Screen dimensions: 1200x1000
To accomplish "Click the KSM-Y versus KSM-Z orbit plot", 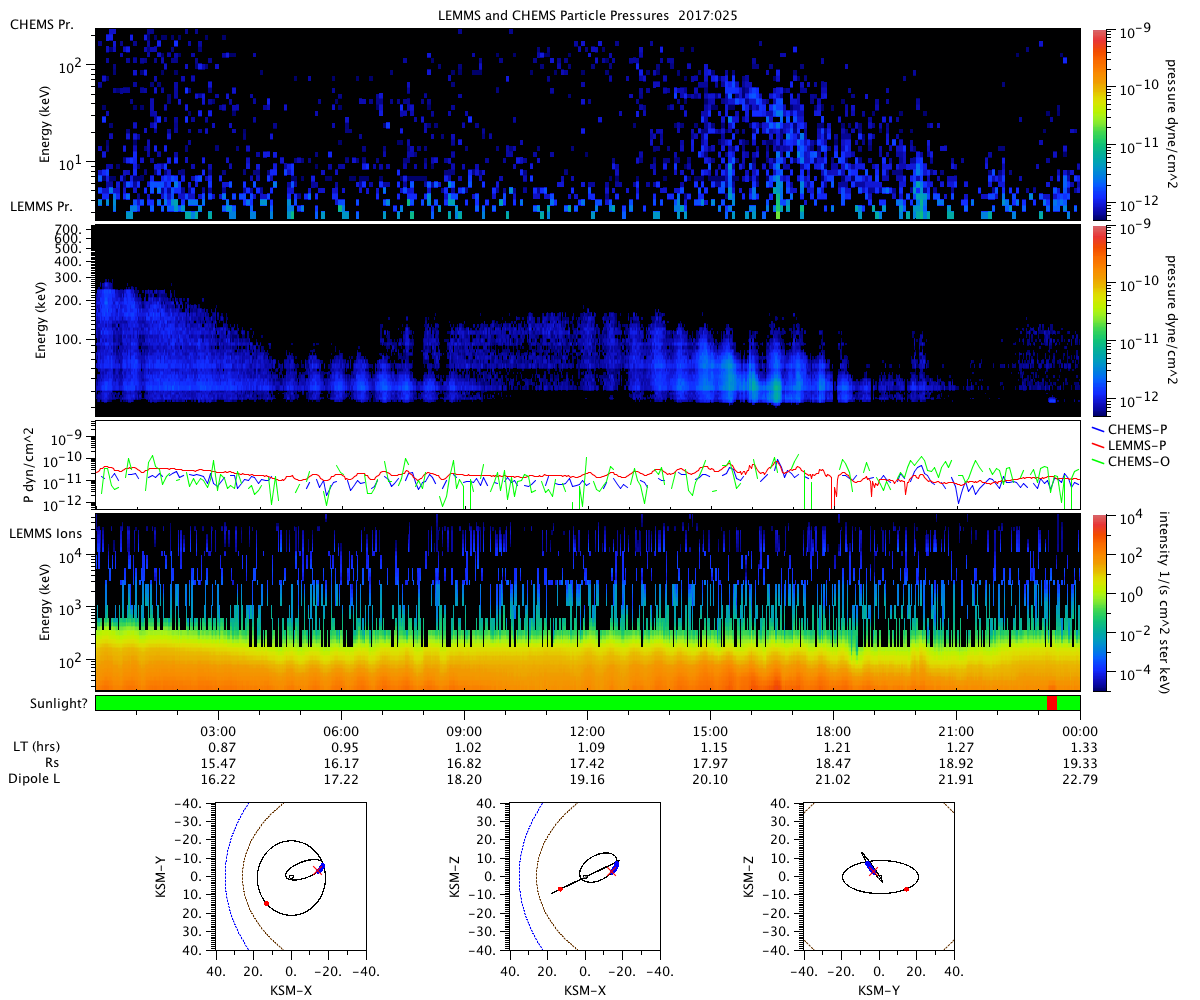I will point(879,876).
